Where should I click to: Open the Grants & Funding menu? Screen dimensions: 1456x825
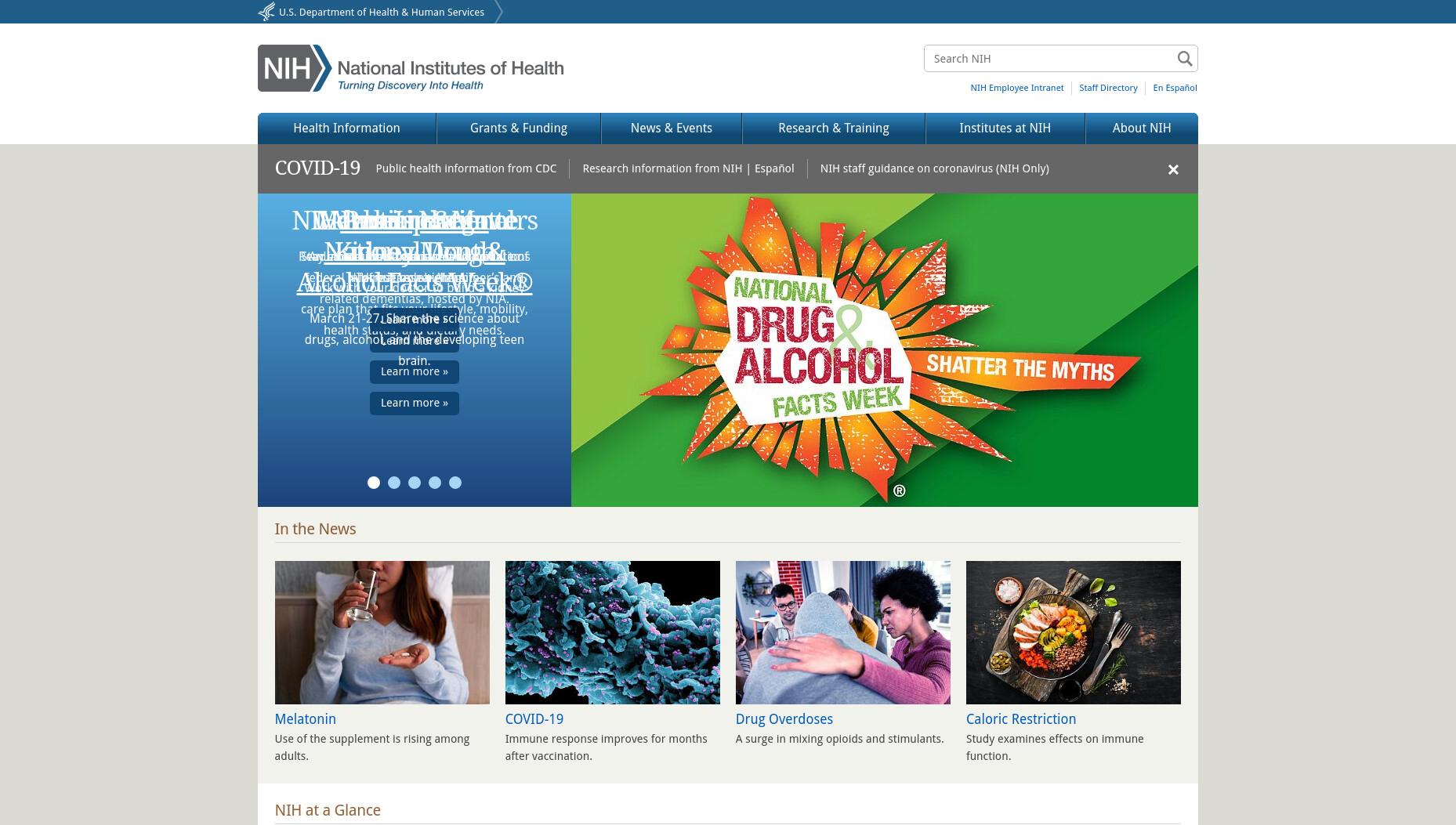tap(519, 128)
